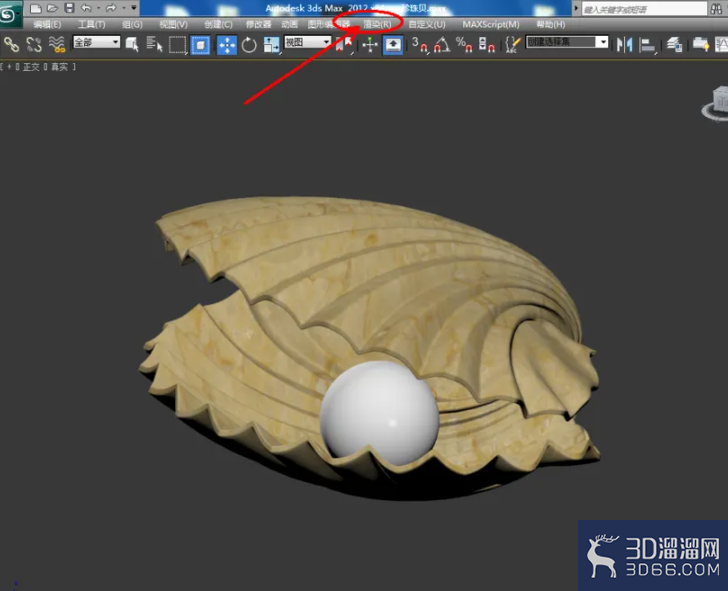Open the 动画 menu
Image resolution: width=728 pixels, height=591 pixels.
point(289,24)
